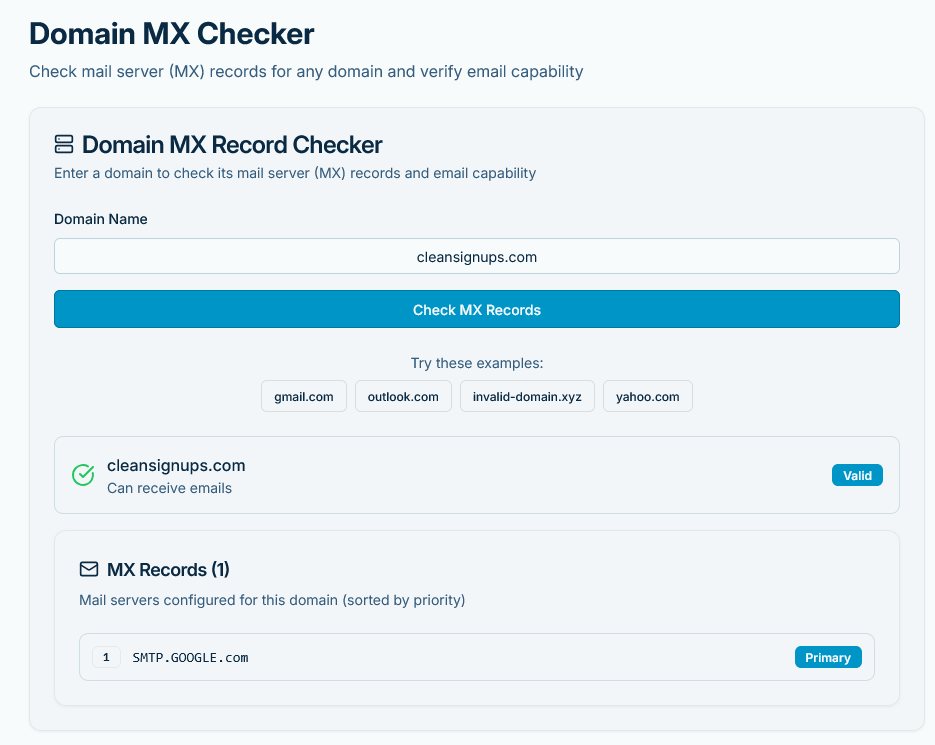
Task: Select the SMTP.GOOGLE.com mail server entry
Action: point(190,657)
